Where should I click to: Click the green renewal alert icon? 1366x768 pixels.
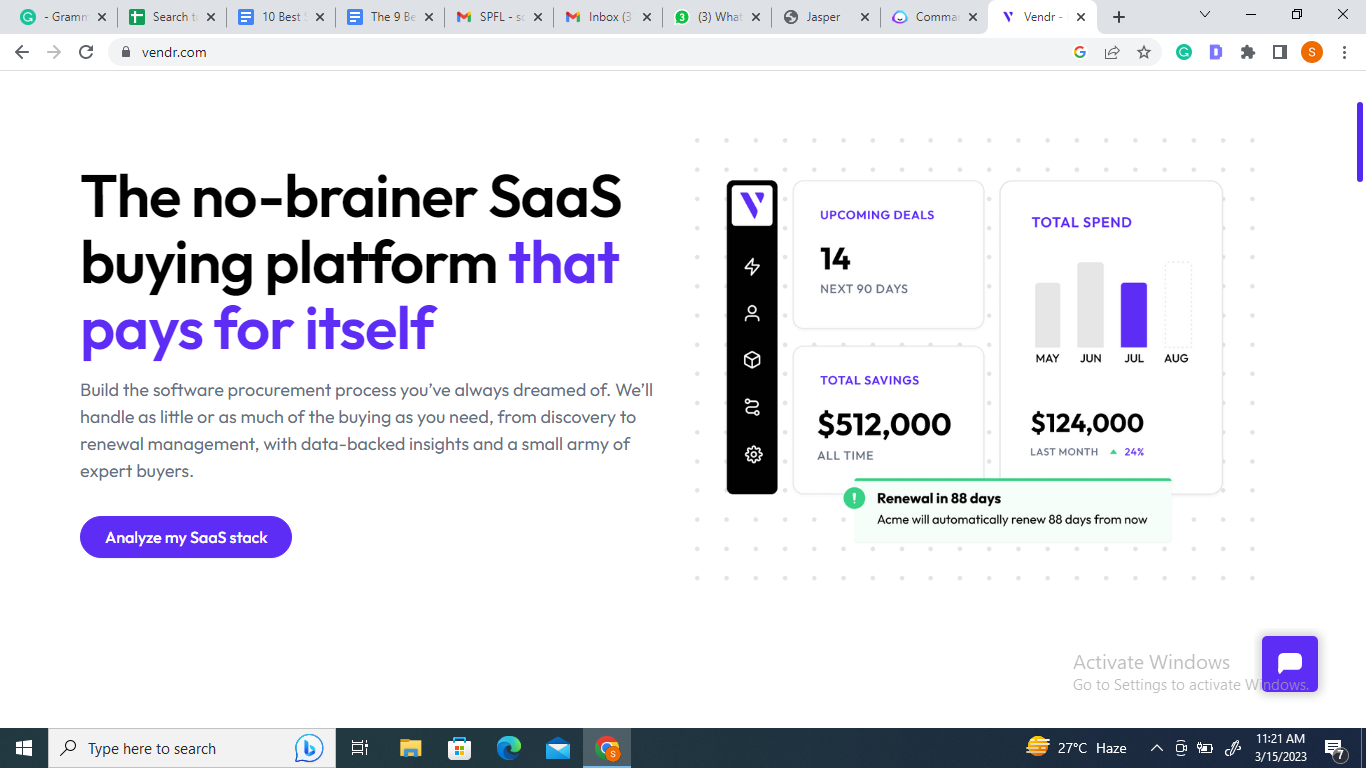(x=854, y=498)
